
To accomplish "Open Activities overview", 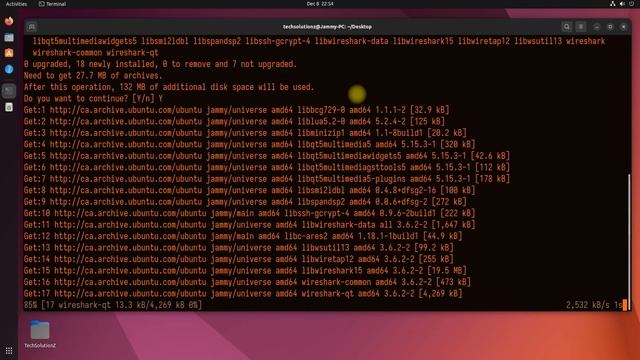I will (16, 4).
